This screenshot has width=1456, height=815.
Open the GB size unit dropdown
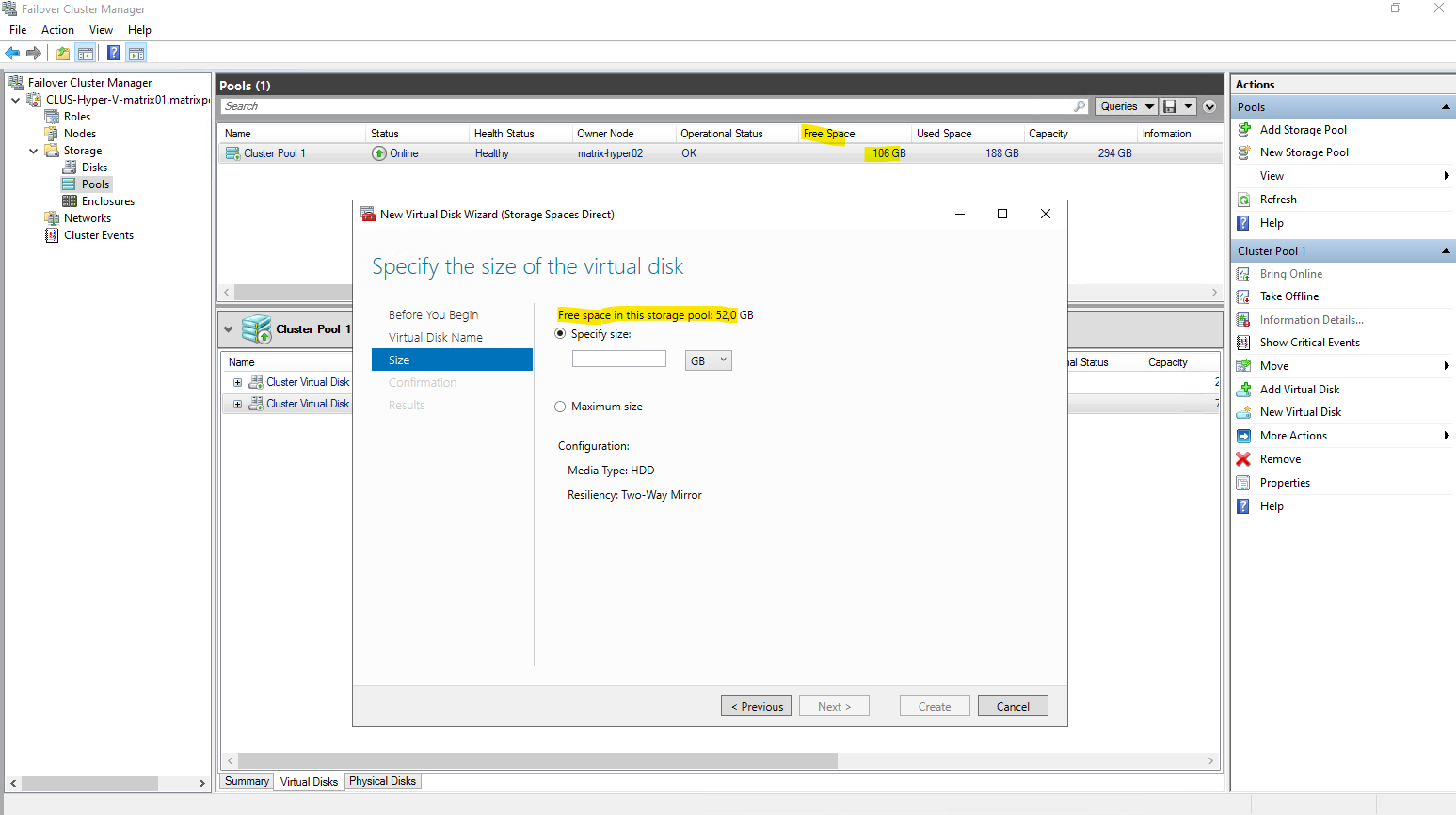tap(708, 360)
